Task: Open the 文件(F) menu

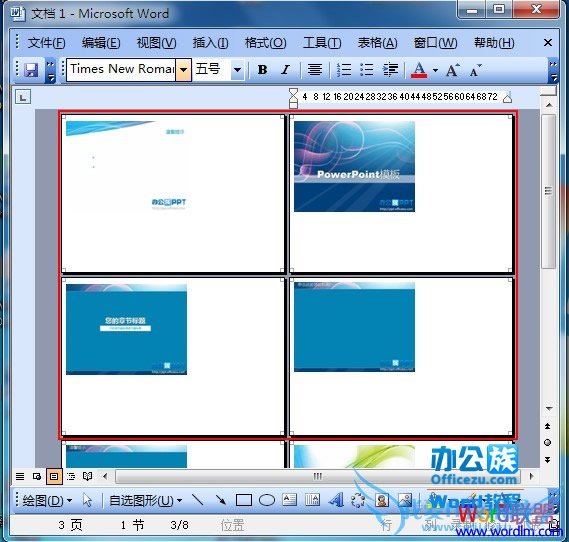Action: coord(46,43)
